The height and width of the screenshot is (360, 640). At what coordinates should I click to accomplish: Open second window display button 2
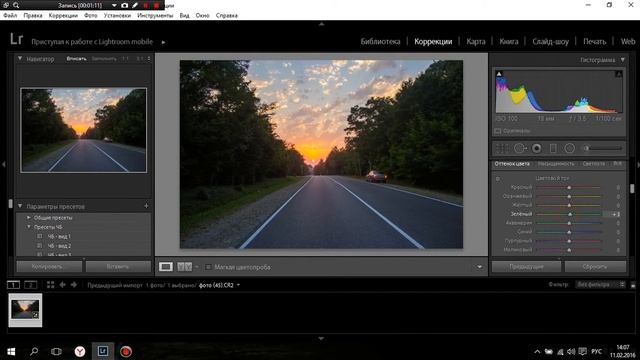(31, 285)
